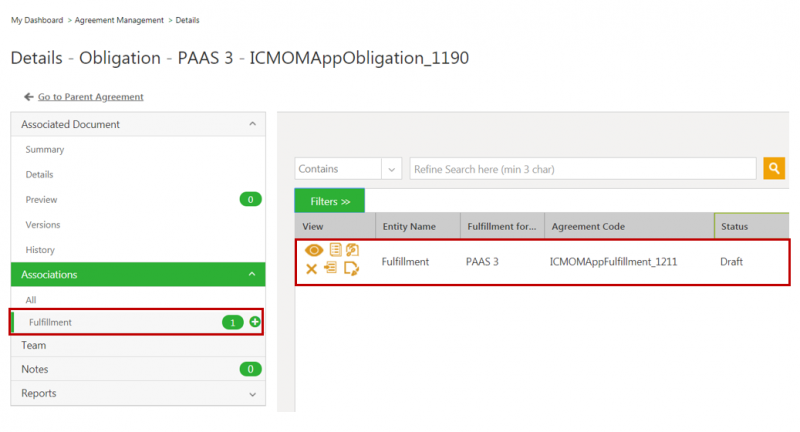Viewport: 800px width, 432px height.
Task: Click the linked-document icon in top icon row
Action: click(352, 250)
